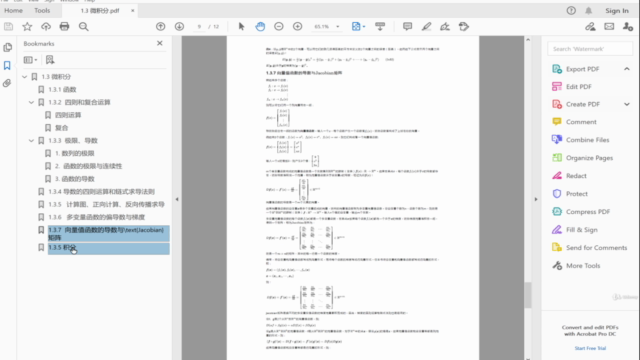Activate the Hand pan tool
Screen dimensions: 640x360
[260, 27]
